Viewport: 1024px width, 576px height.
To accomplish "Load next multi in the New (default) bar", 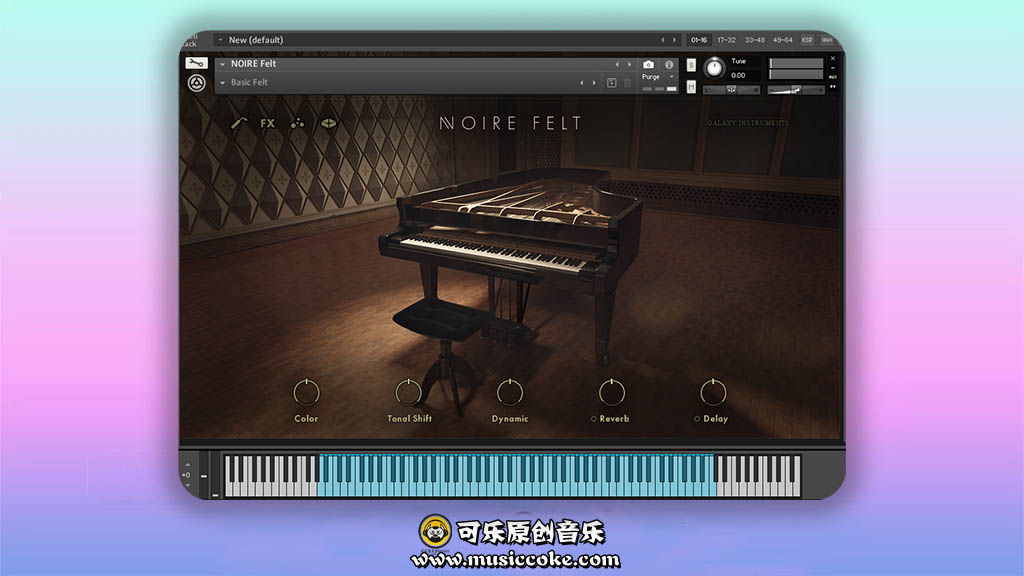I will tap(675, 40).
